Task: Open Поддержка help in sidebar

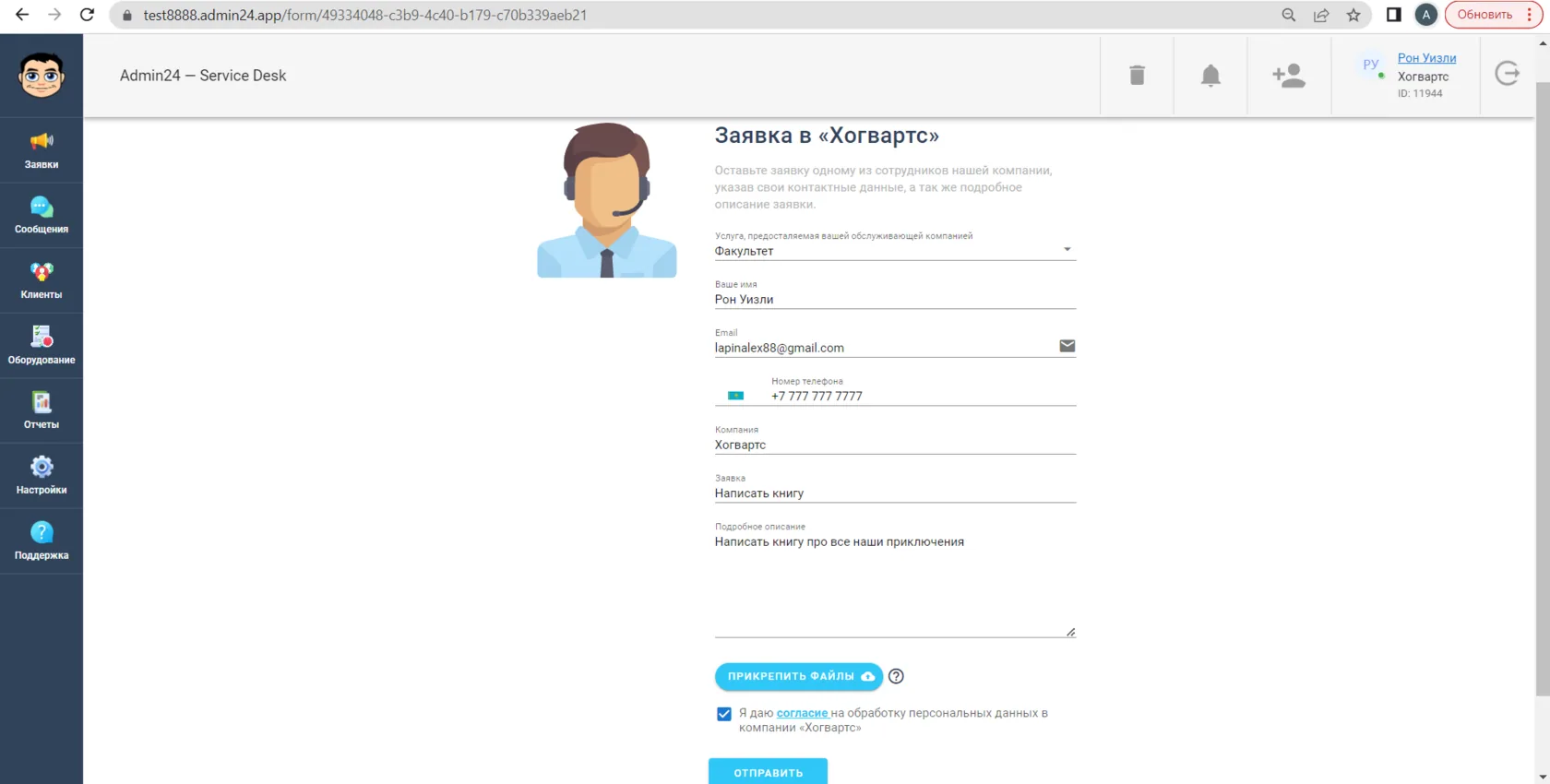Action: (42, 541)
